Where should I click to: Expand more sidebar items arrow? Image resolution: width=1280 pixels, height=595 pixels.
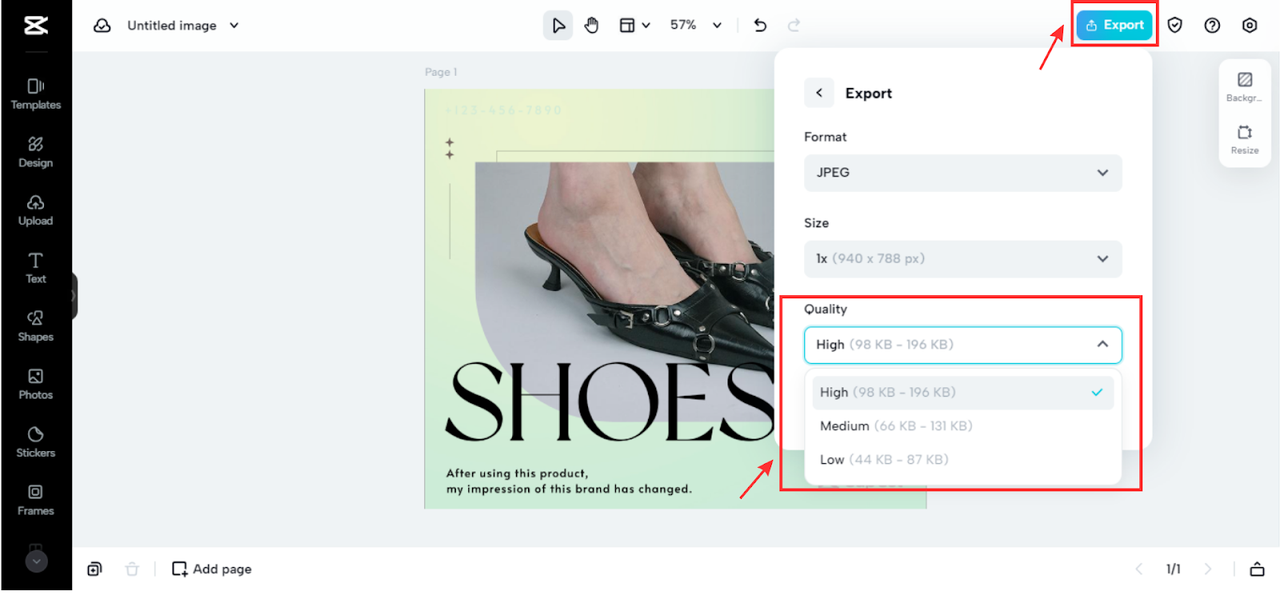[36, 562]
